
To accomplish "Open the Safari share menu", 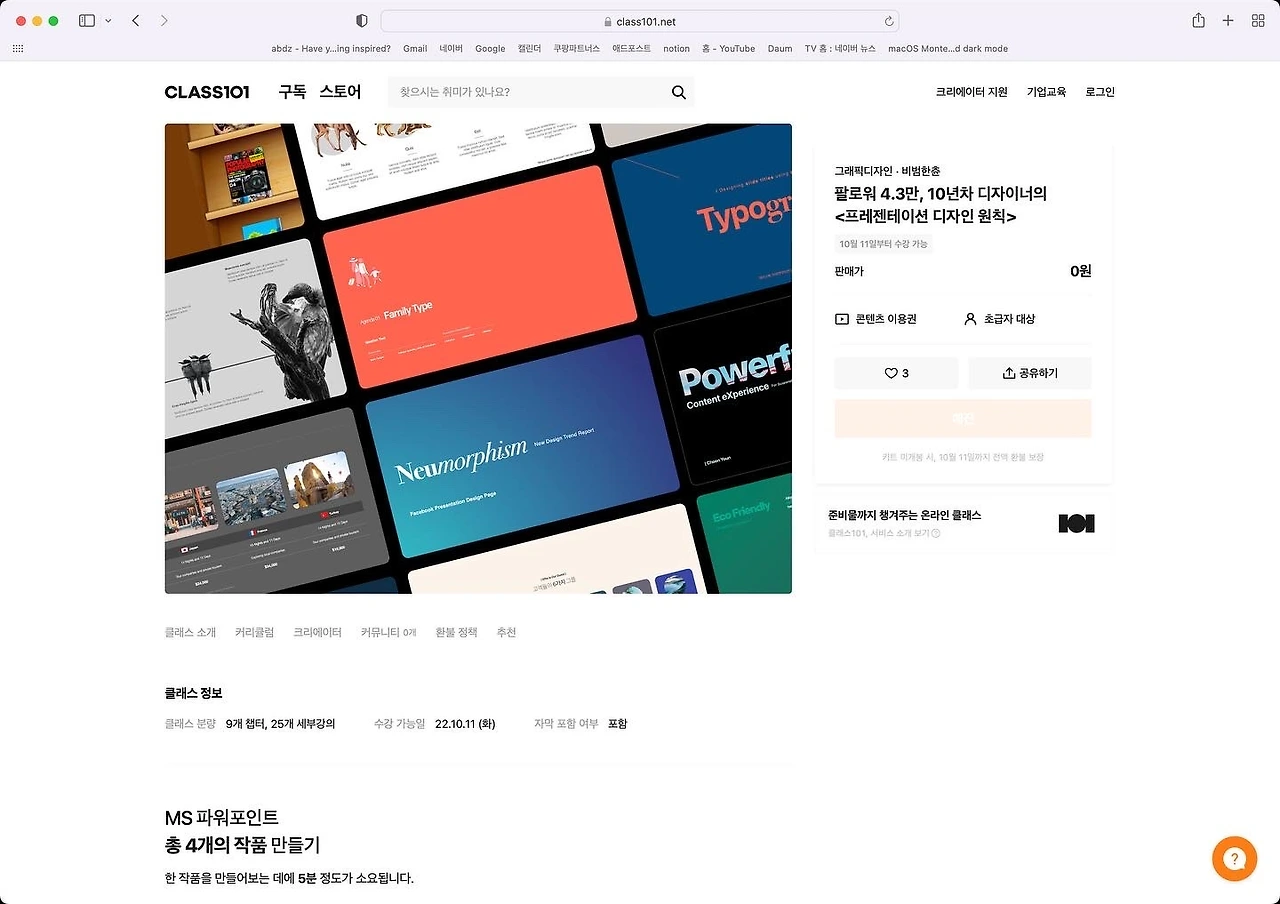I will [x=1198, y=21].
